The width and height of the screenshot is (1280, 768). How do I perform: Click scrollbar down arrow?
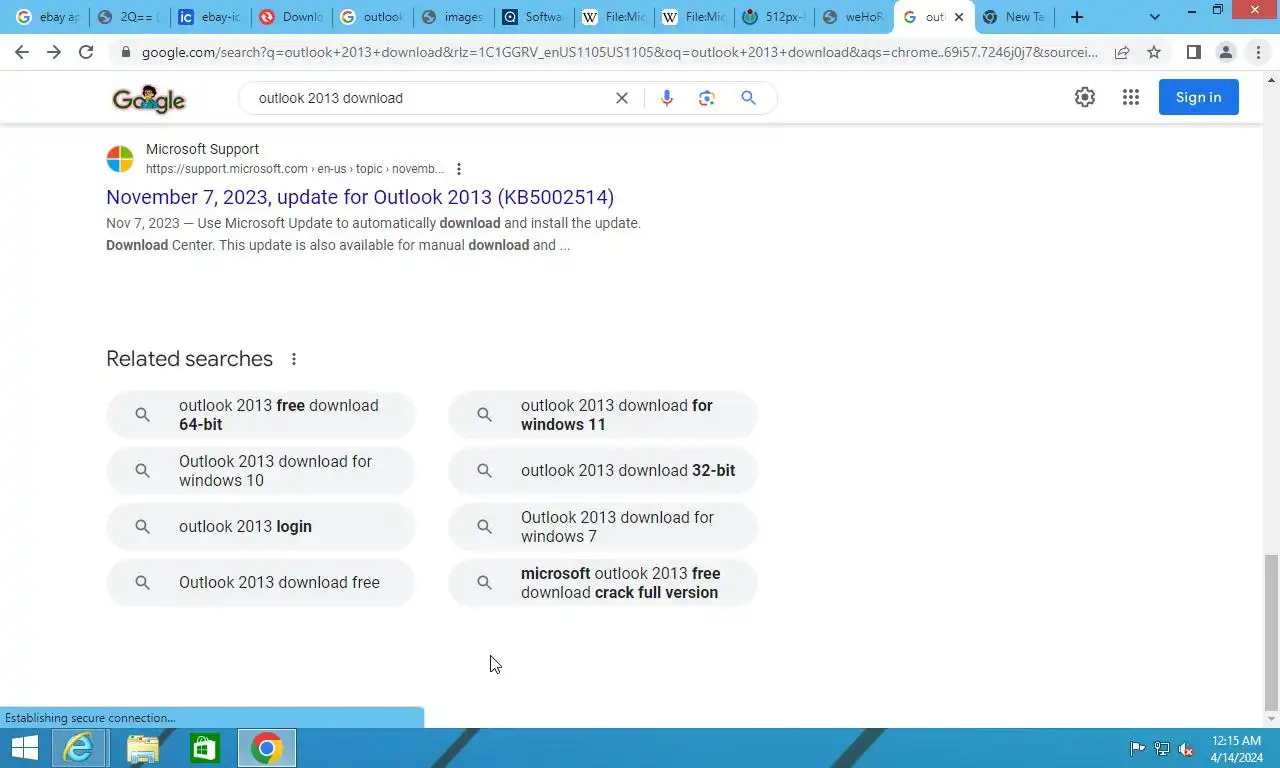click(x=1271, y=720)
